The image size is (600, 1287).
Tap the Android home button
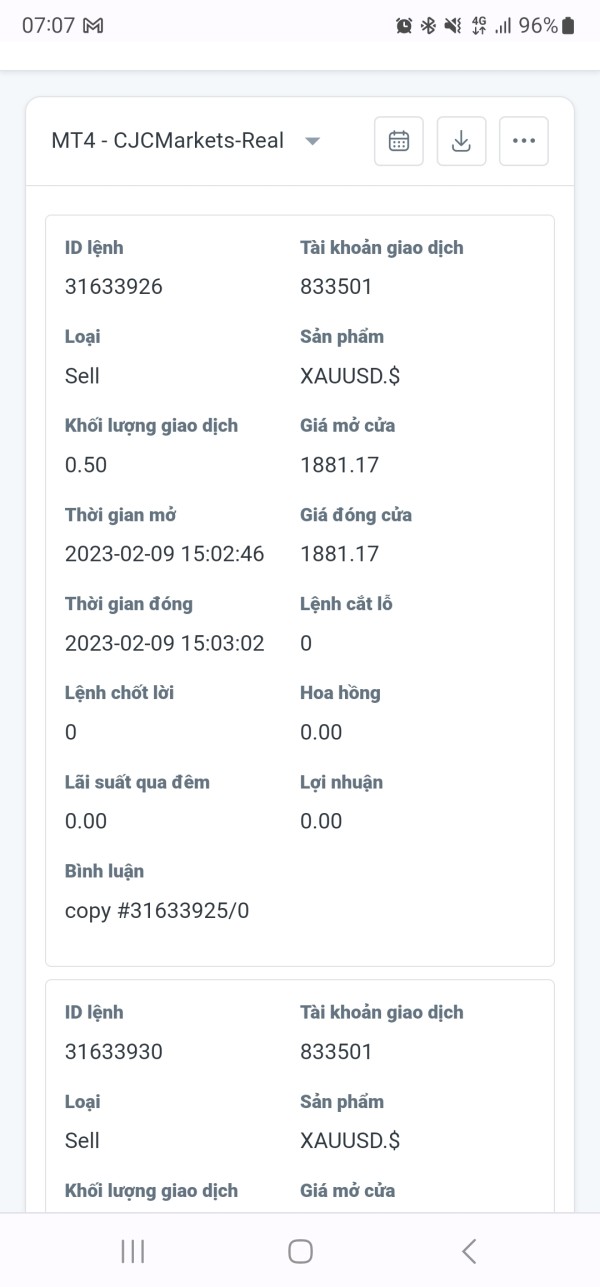click(x=300, y=1250)
